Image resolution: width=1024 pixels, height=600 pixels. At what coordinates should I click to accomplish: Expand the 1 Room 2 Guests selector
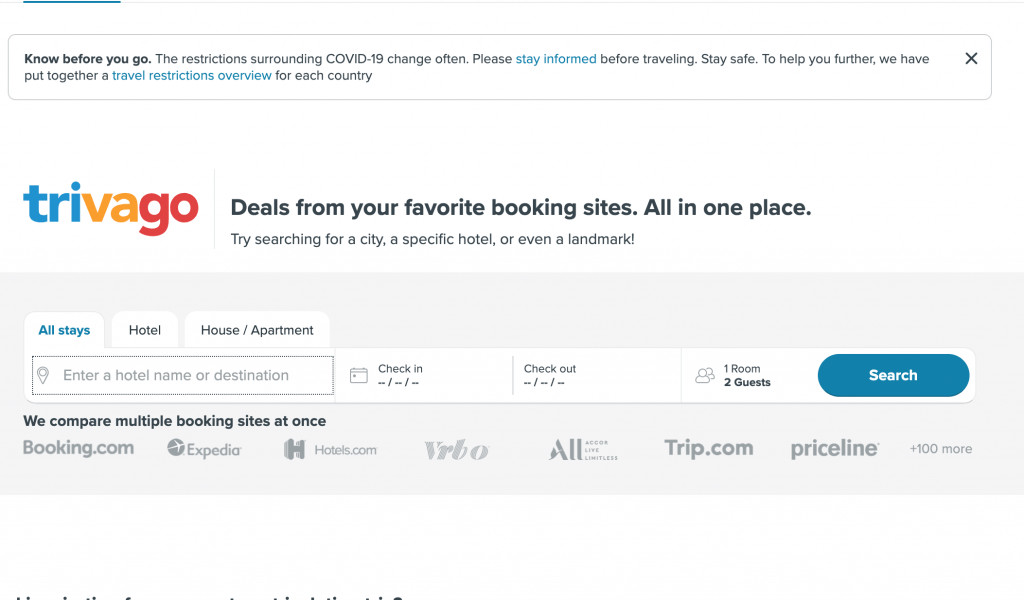point(748,376)
